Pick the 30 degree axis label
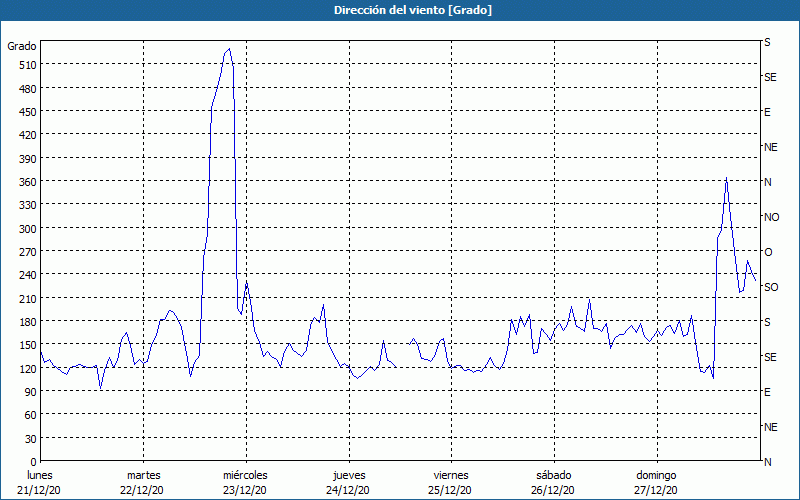Screen dimensions: 800x500 31,439
